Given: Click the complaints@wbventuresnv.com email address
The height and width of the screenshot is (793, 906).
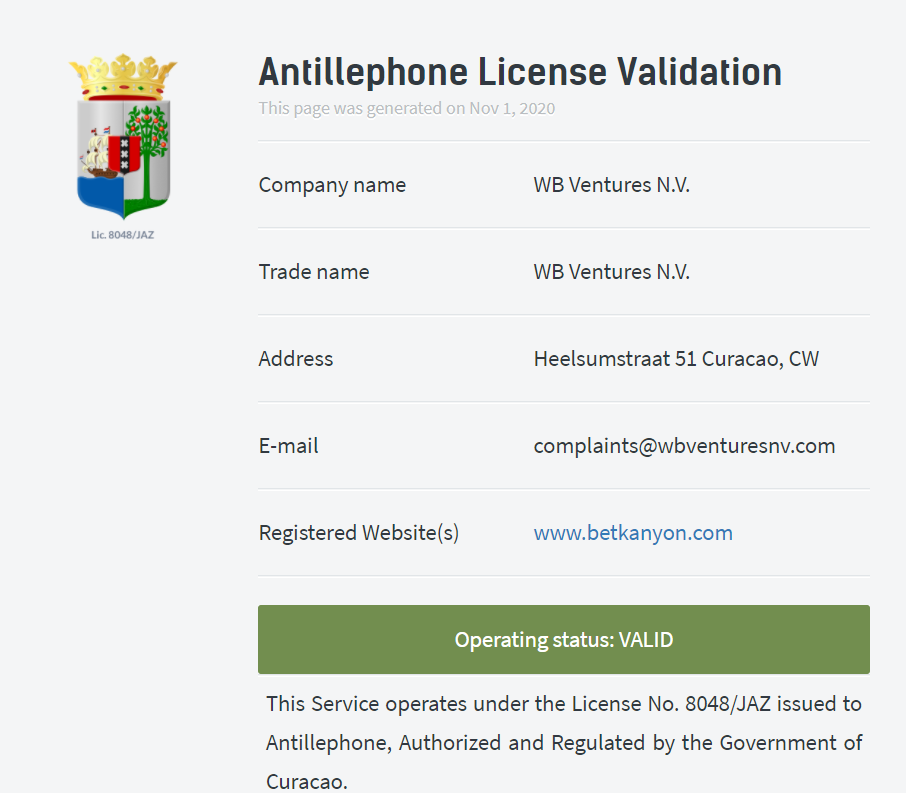Looking at the screenshot, I should tap(684, 446).
